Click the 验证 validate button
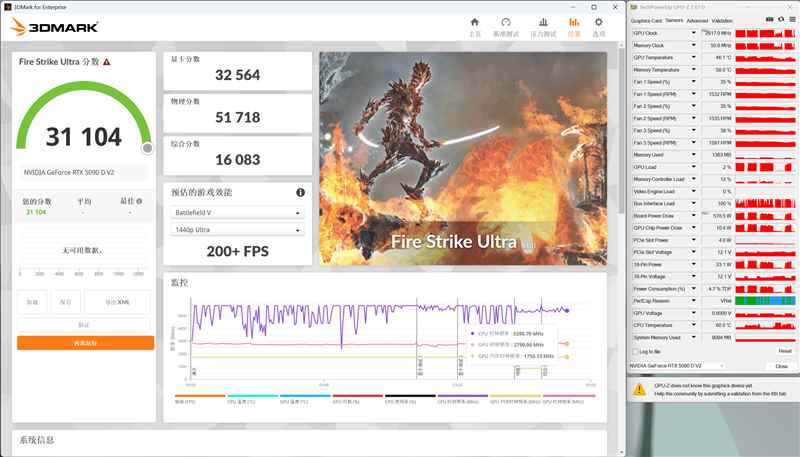The height and width of the screenshot is (457, 800). (x=84, y=324)
